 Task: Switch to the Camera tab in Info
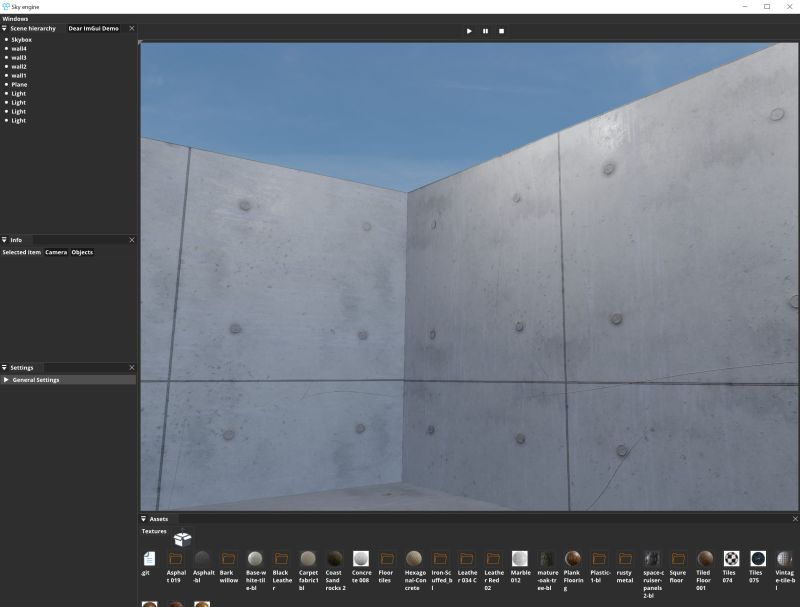click(x=55, y=252)
